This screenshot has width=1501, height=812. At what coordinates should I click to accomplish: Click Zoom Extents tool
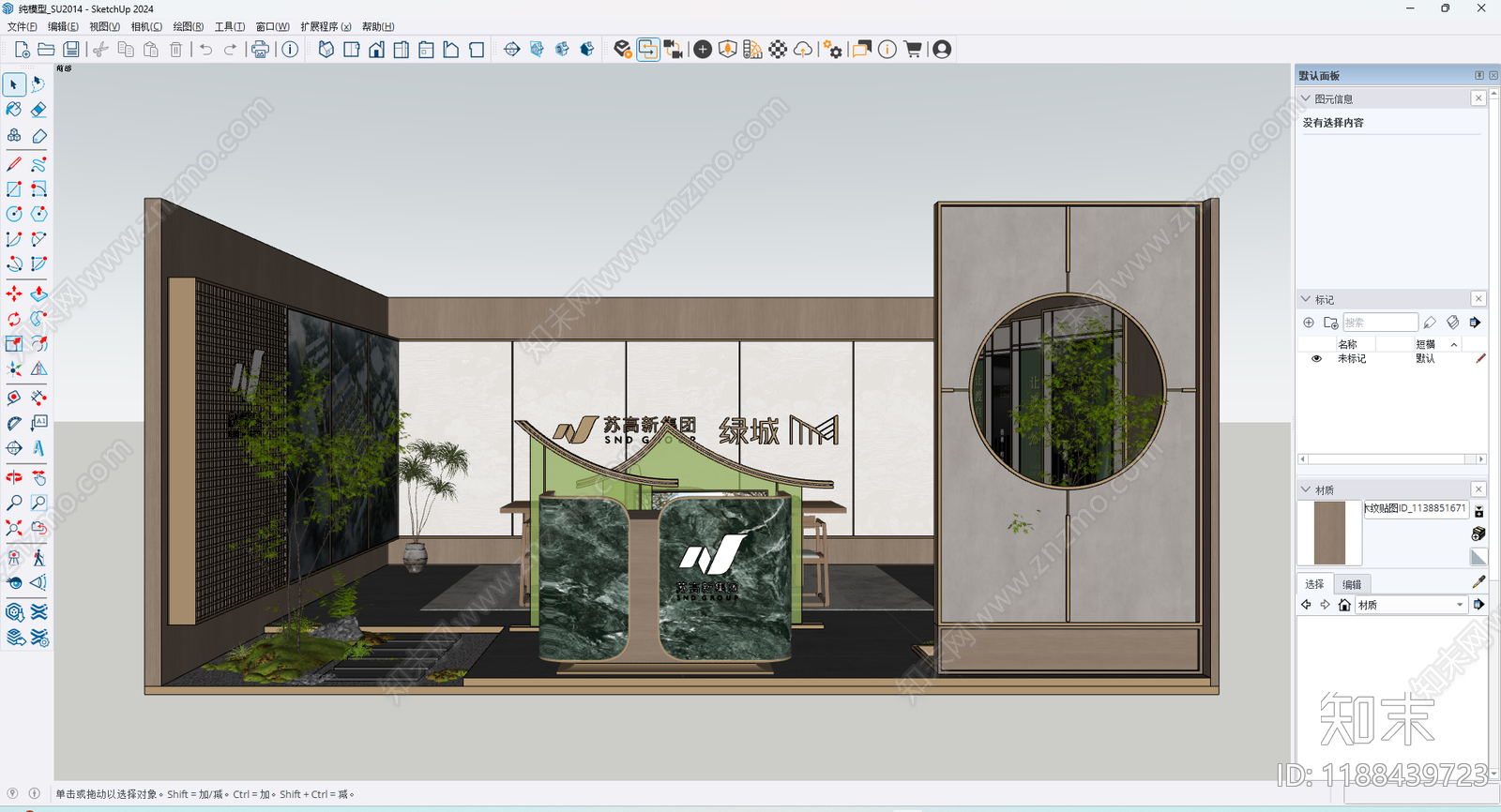click(14, 529)
